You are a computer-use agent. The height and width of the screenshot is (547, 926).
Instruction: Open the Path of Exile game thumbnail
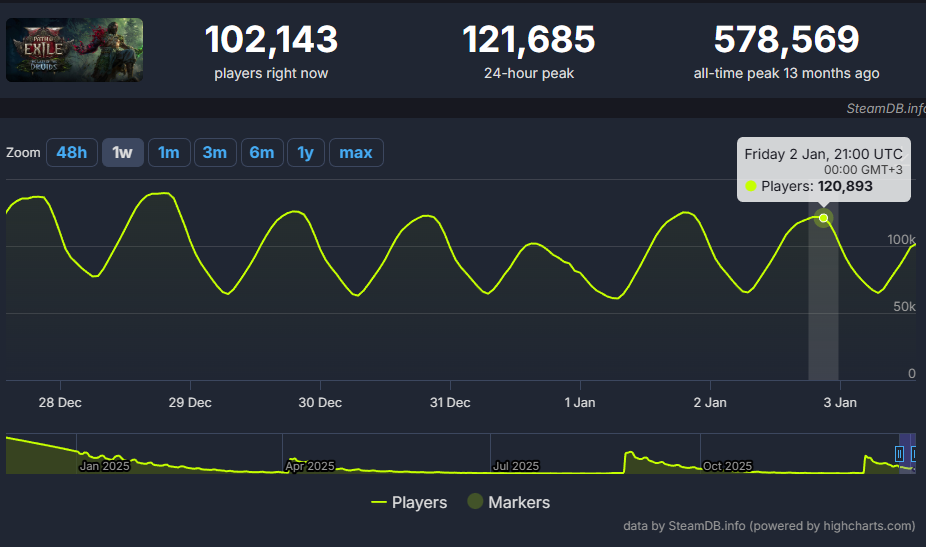click(x=74, y=50)
